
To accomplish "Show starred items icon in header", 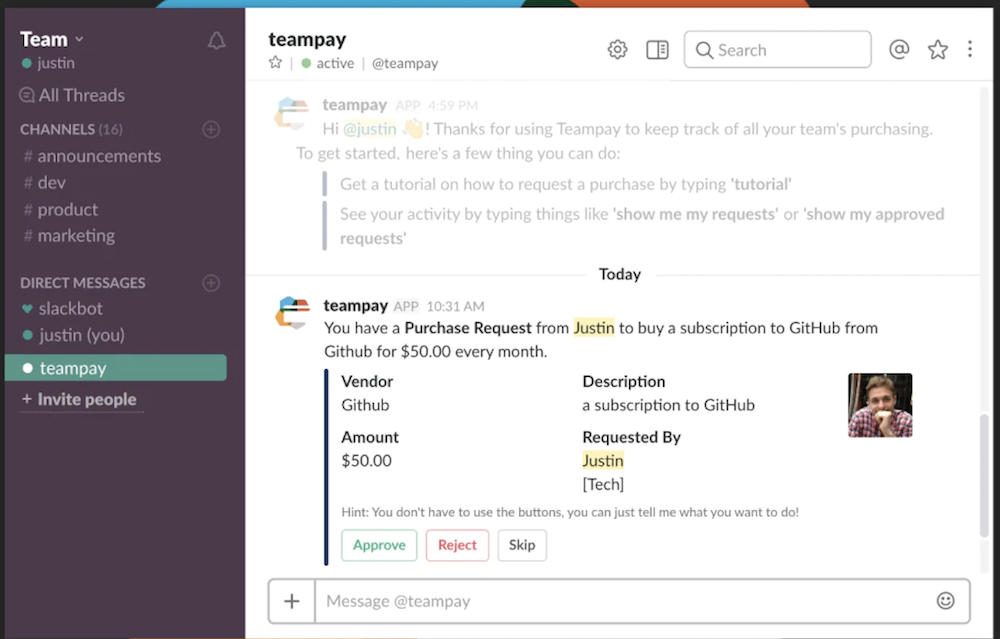I will pos(938,49).
